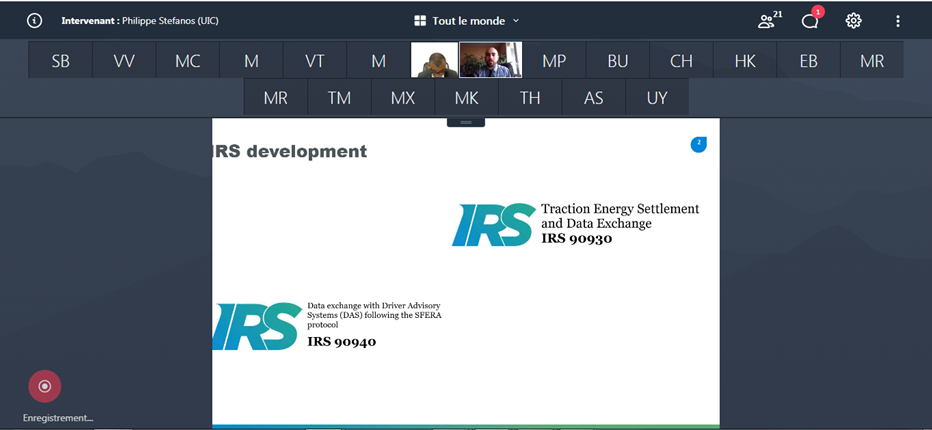Open the participants list showing 21
This screenshot has width=932, height=430.
point(769,21)
